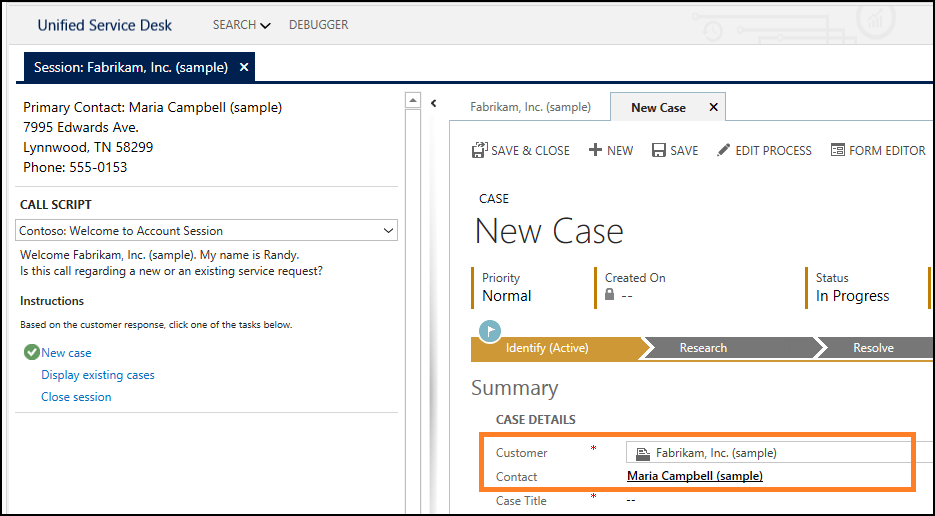Open the DEBUGGER menu item
The image size is (935, 516).
pyautogui.click(x=318, y=25)
